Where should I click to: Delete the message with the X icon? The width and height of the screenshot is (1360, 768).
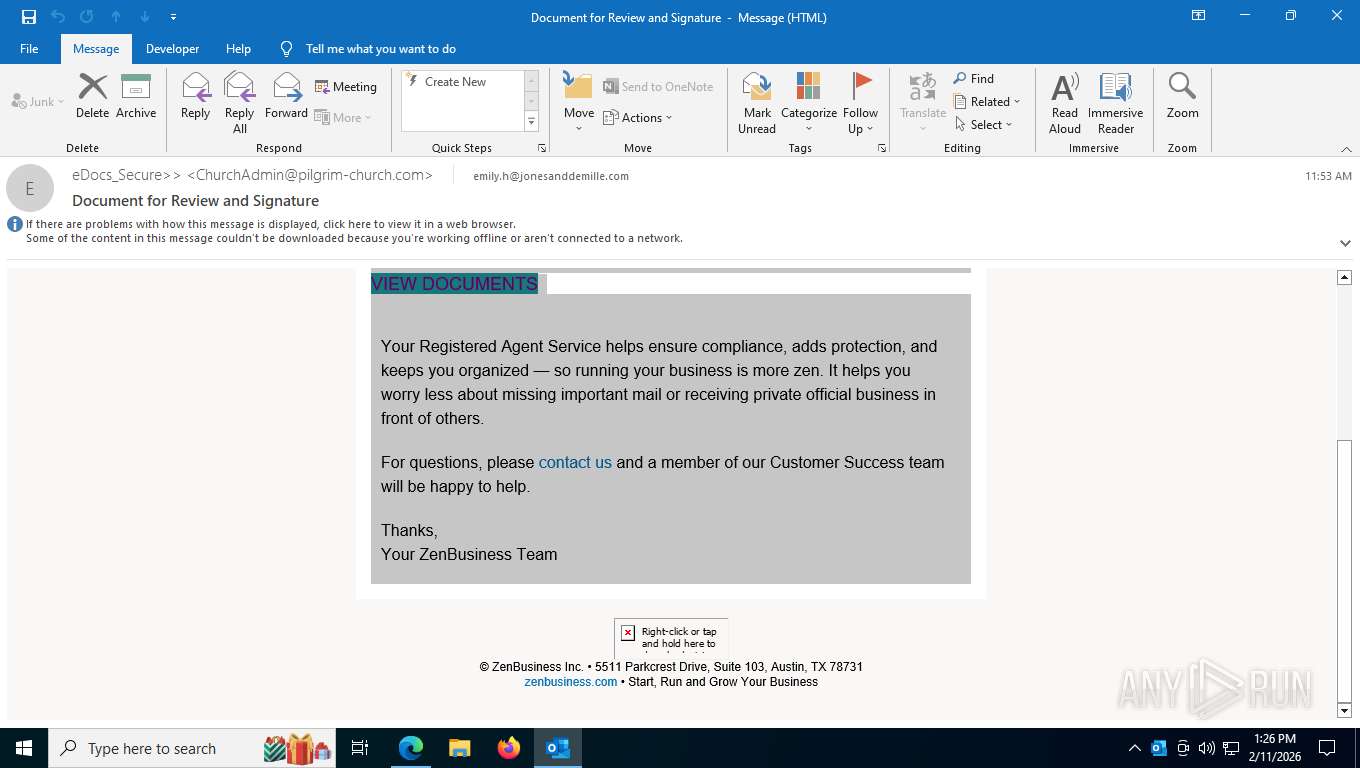pyautogui.click(x=92, y=96)
